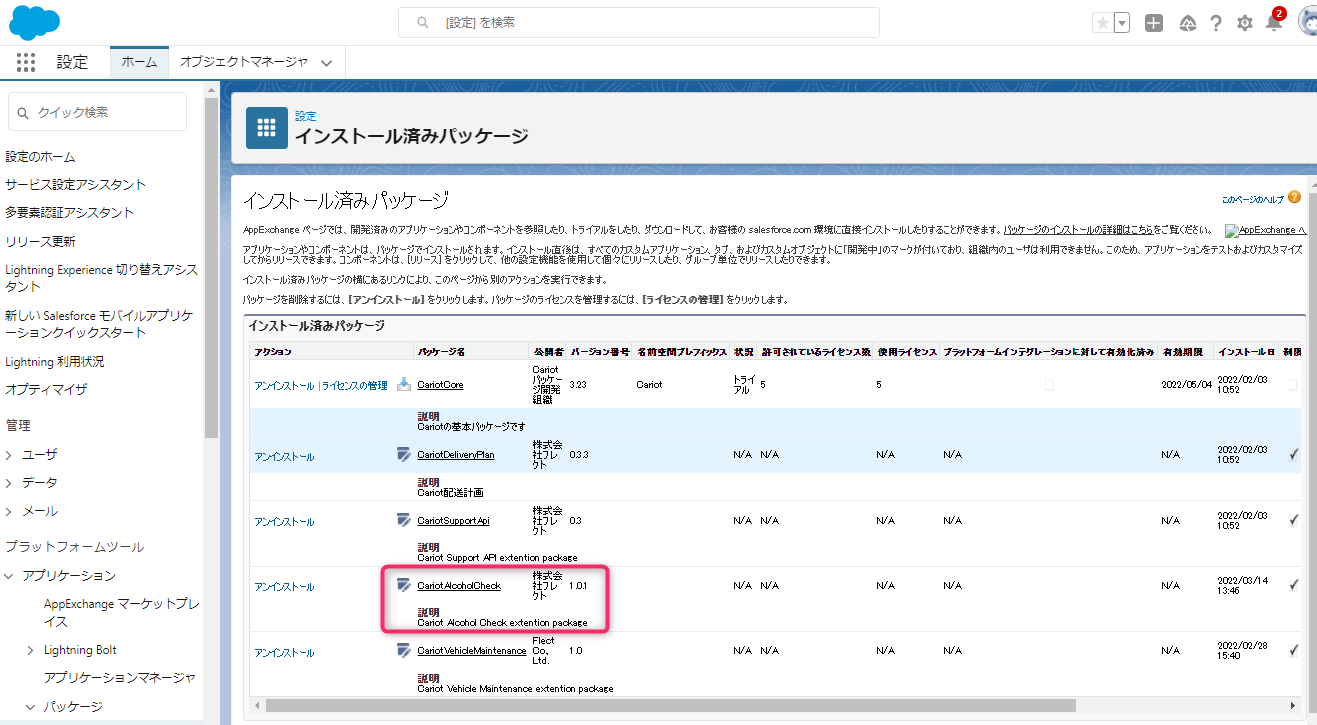
Task: Open 多要素認証アシスタント in sidebar
Action: tap(69, 213)
